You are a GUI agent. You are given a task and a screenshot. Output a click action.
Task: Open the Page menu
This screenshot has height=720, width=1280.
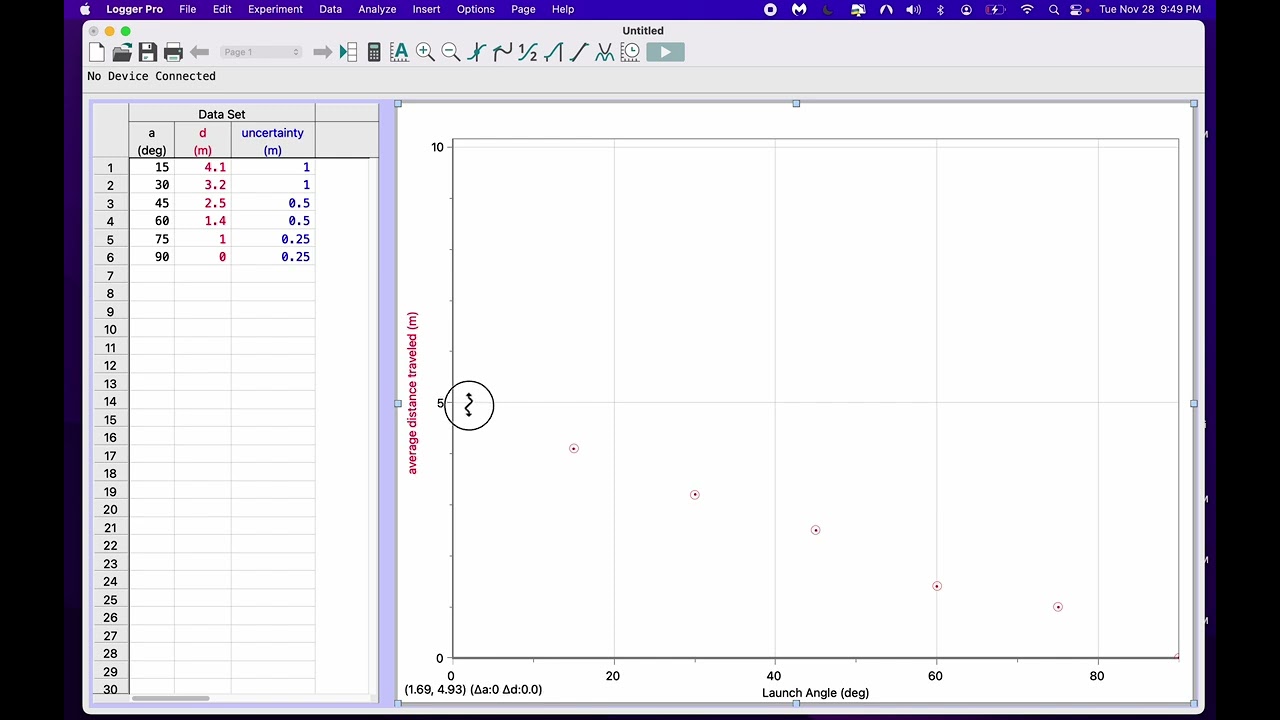pos(523,9)
